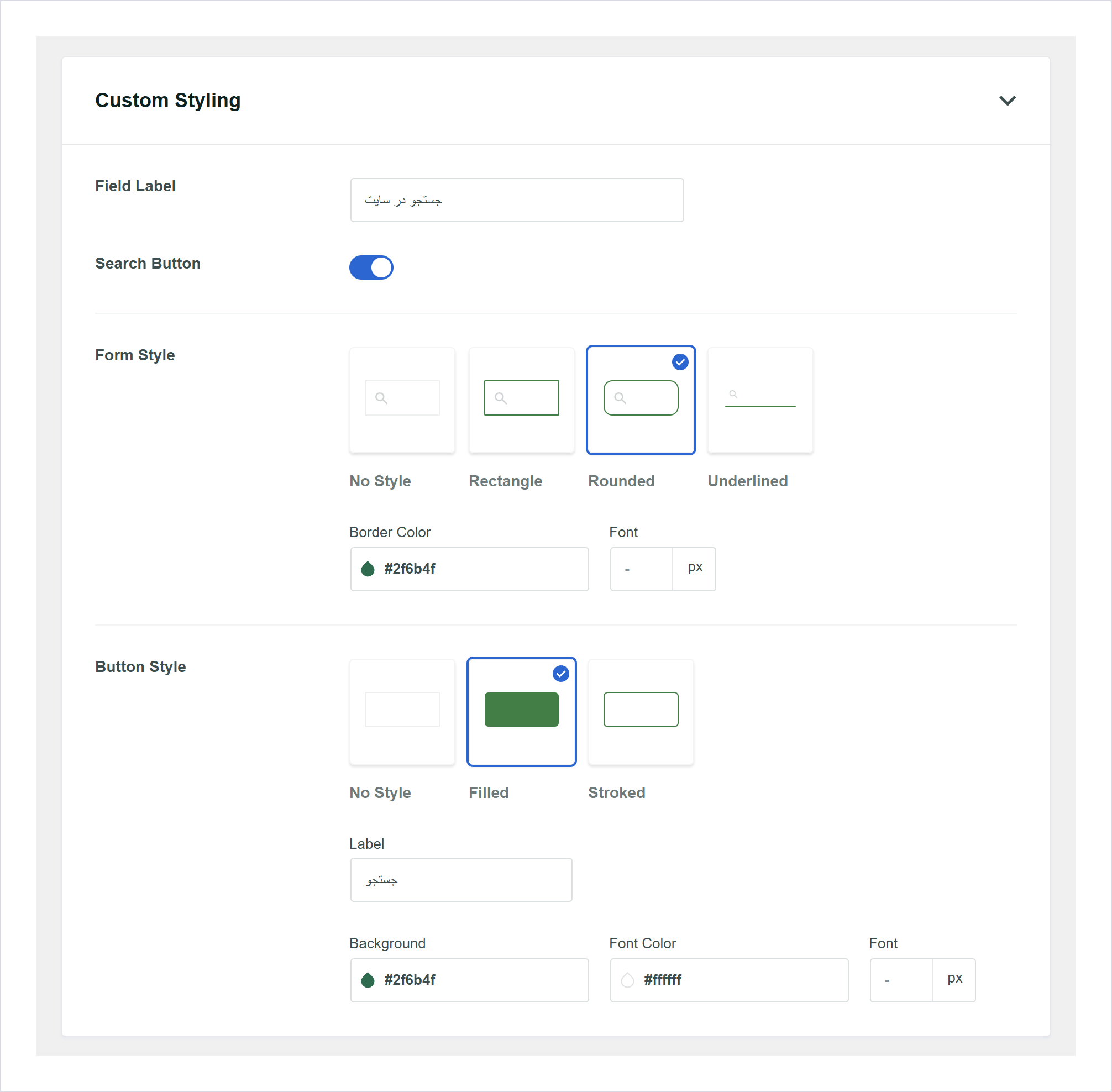
Task: Click the Border Color hex value field
Action: click(x=469, y=569)
